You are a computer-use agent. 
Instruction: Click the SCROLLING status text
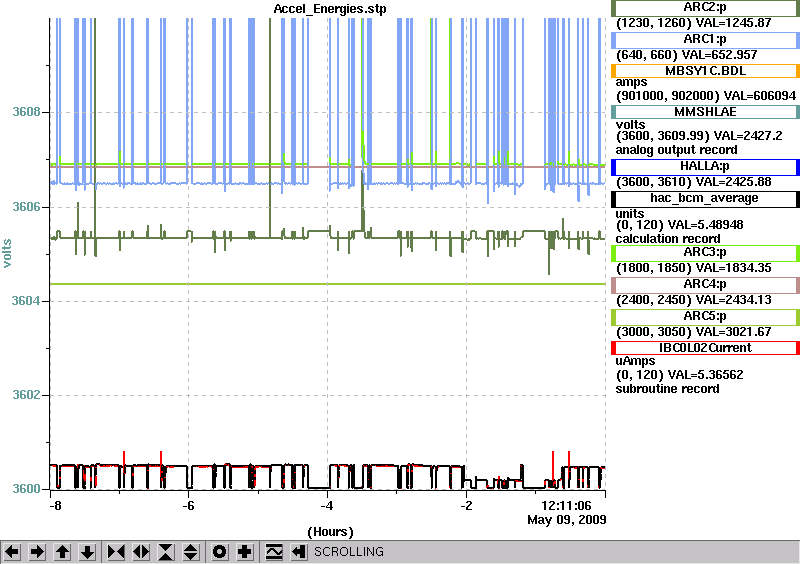[x=348, y=552]
